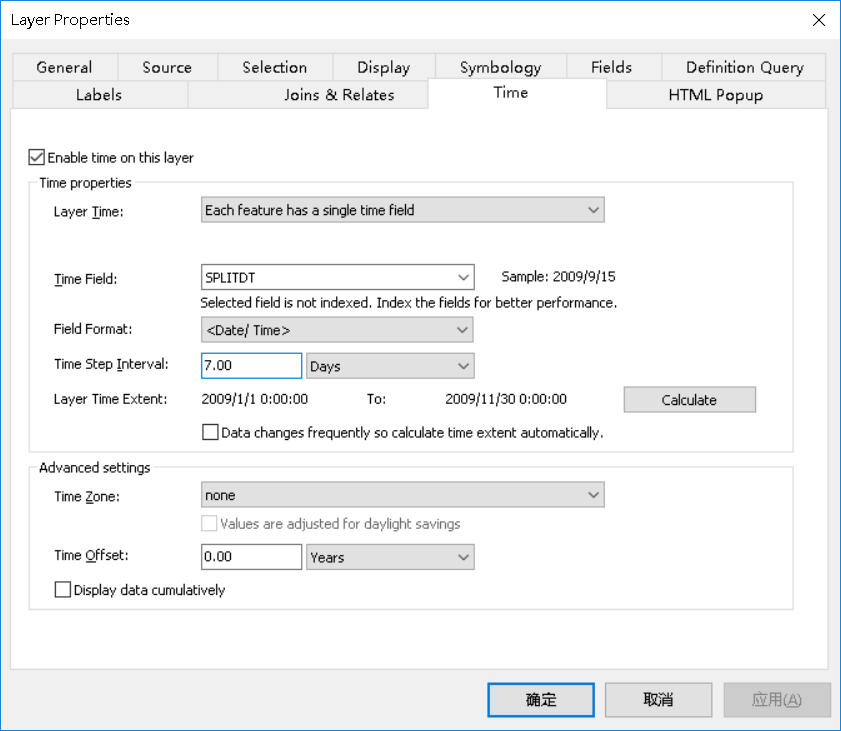Open the Time Field dropdown showing SPLITDT
Screen dimensions: 841x731
(x=463, y=277)
